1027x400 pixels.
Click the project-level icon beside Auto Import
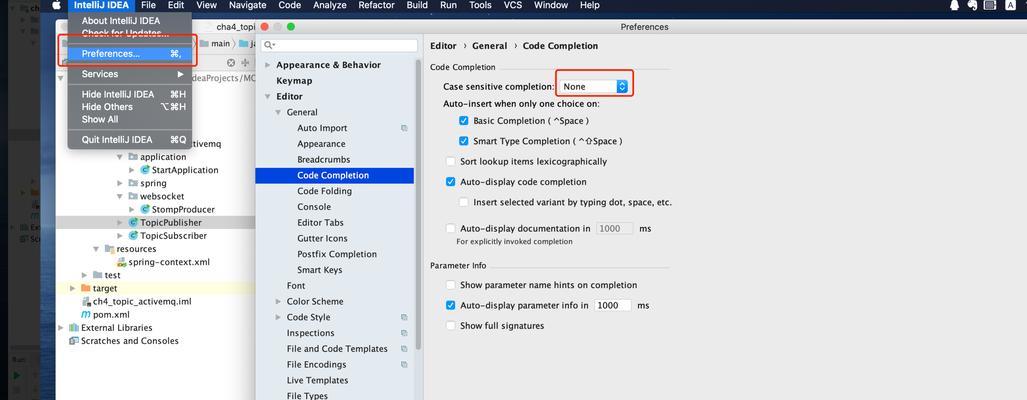click(x=404, y=128)
